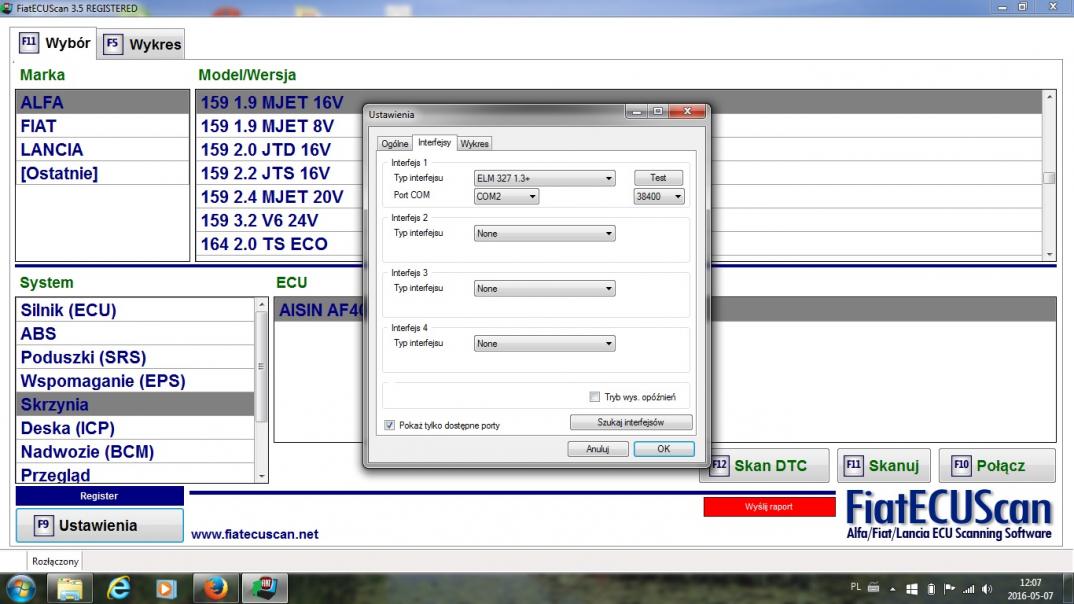
Task: Open main Wykres tab
Action: [141, 44]
